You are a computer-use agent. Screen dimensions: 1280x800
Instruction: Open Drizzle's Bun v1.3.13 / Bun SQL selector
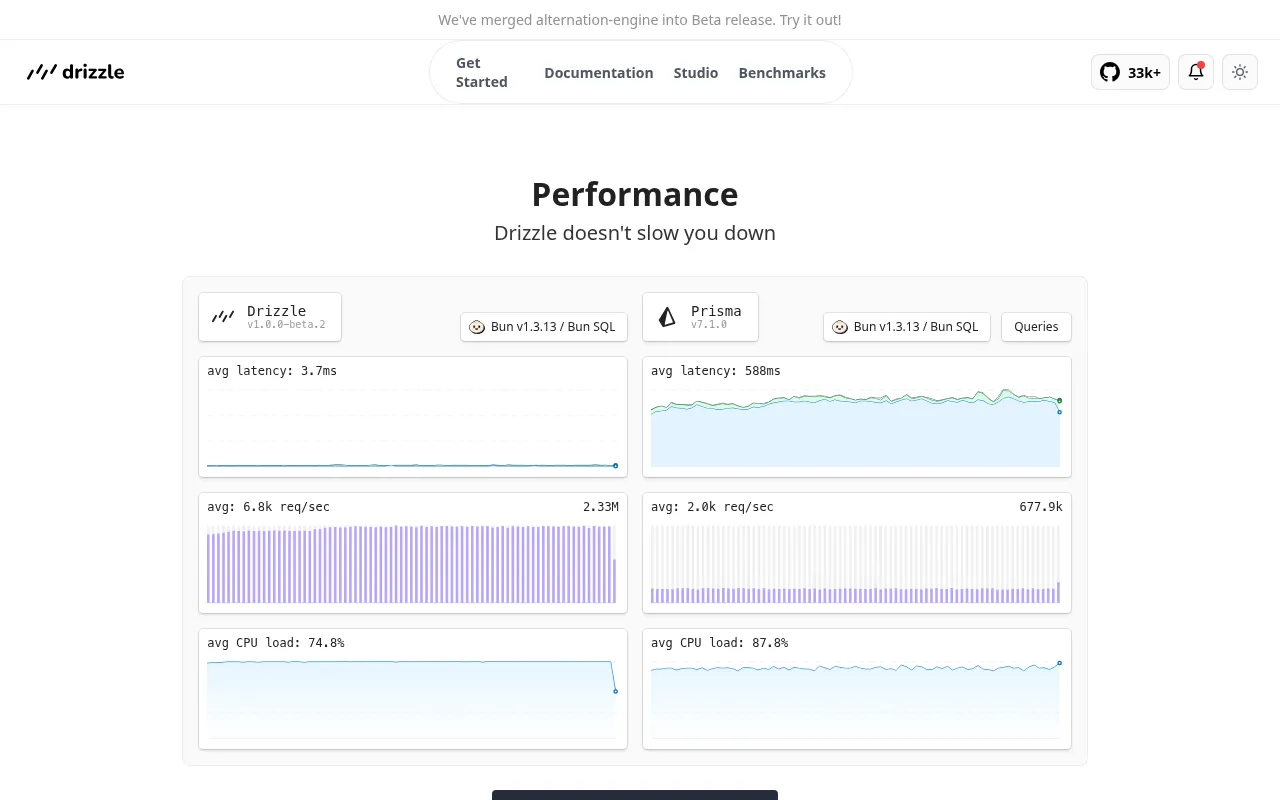point(544,327)
